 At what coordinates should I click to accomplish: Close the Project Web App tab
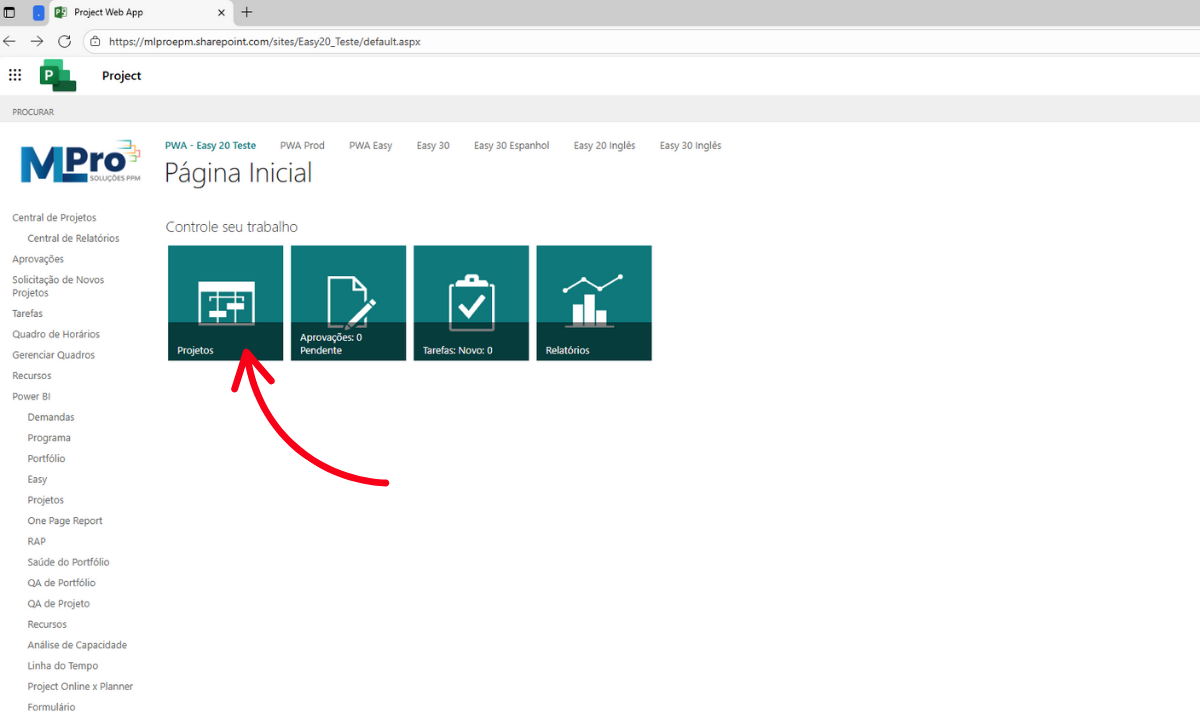(221, 13)
